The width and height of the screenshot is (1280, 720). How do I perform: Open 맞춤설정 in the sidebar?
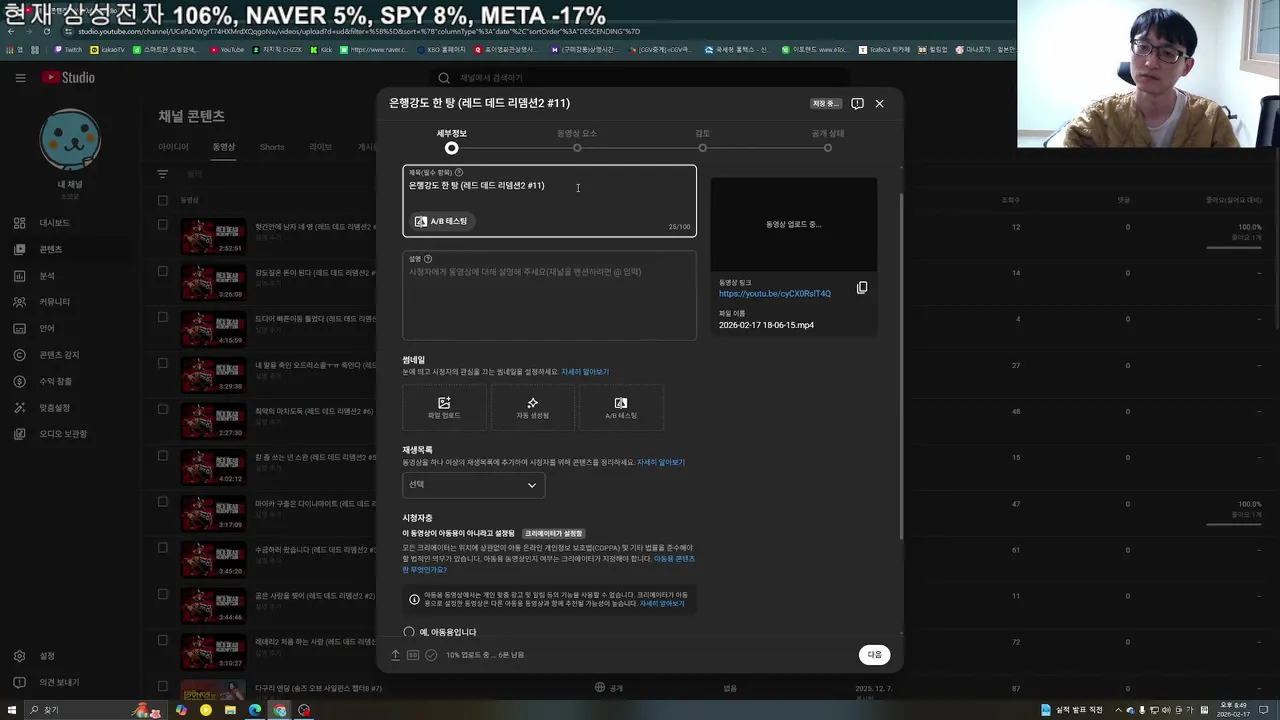[54, 408]
